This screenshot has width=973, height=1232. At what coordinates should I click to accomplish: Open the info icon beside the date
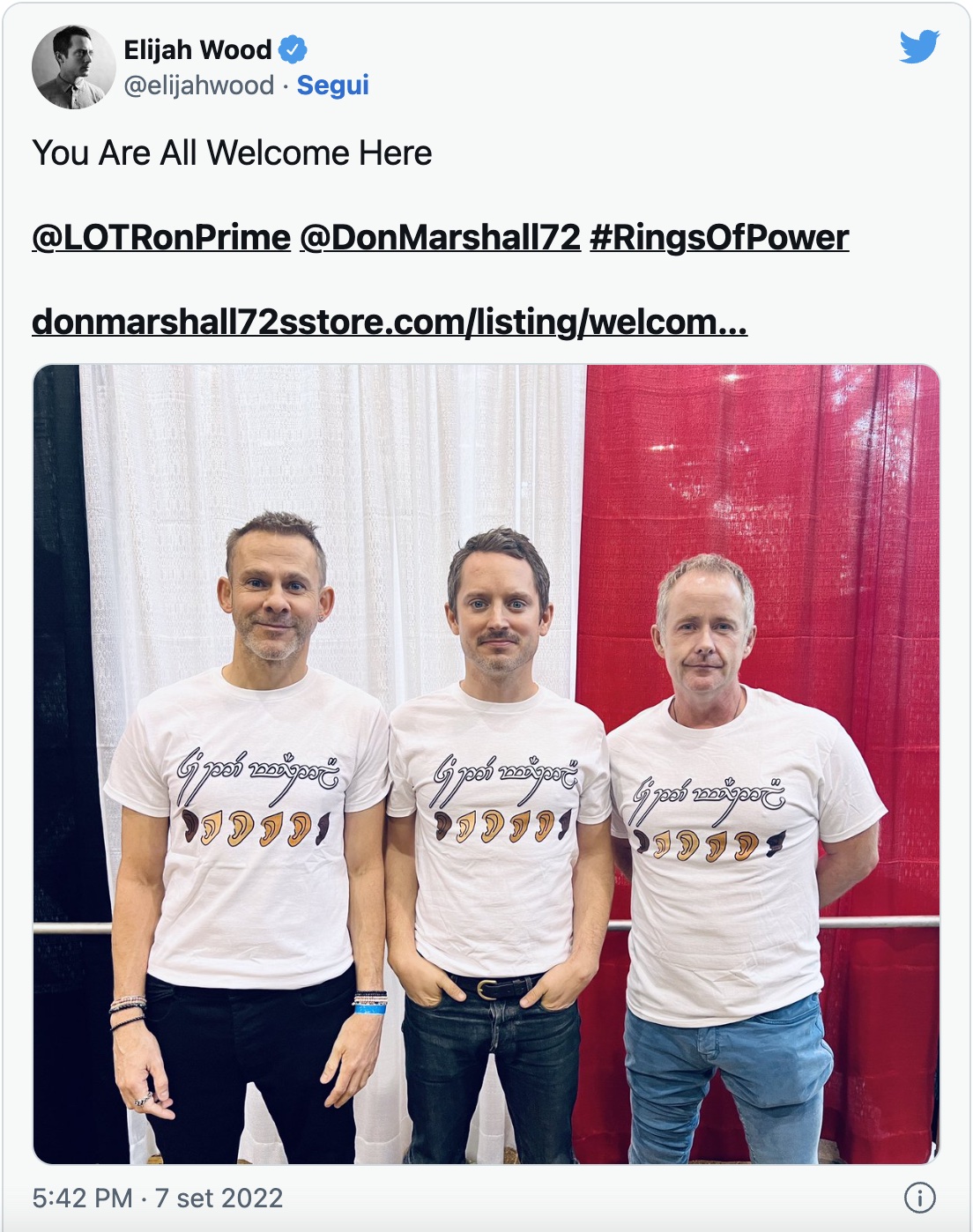[x=920, y=1198]
